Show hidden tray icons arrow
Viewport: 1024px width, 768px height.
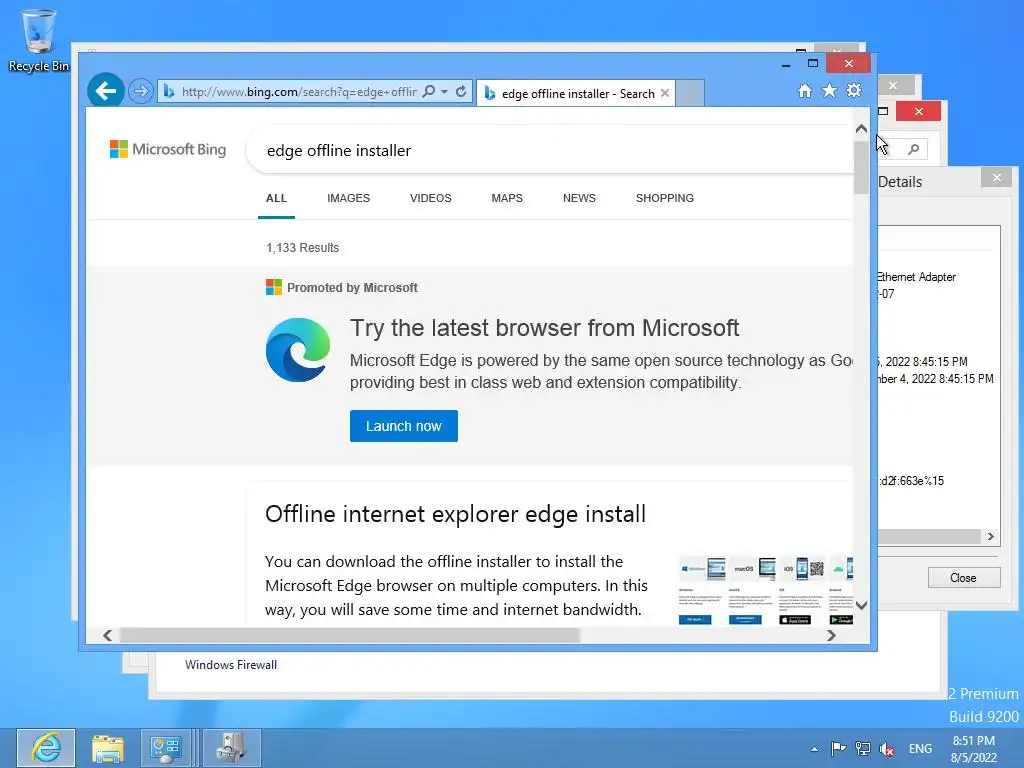pyautogui.click(x=814, y=749)
